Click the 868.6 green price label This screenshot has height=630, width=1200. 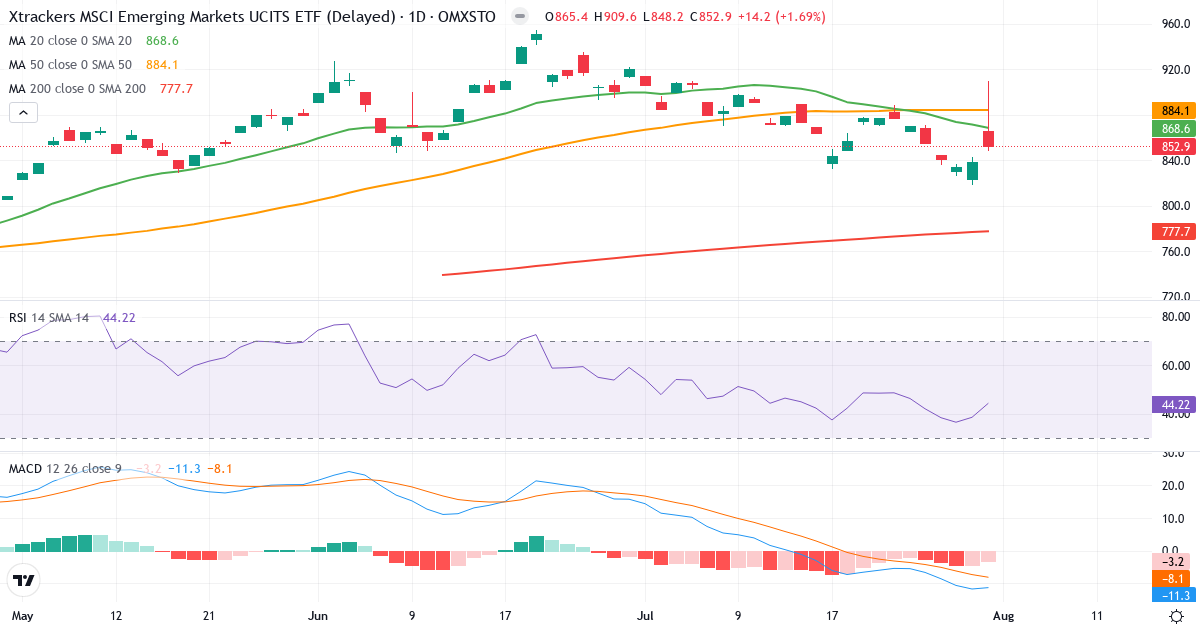(1174, 129)
